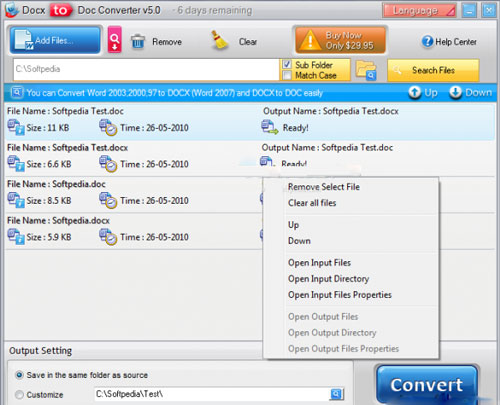This screenshot has height=405, width=500.
Task: Select the Softpedia.doc file name
Action: [x=56, y=184]
